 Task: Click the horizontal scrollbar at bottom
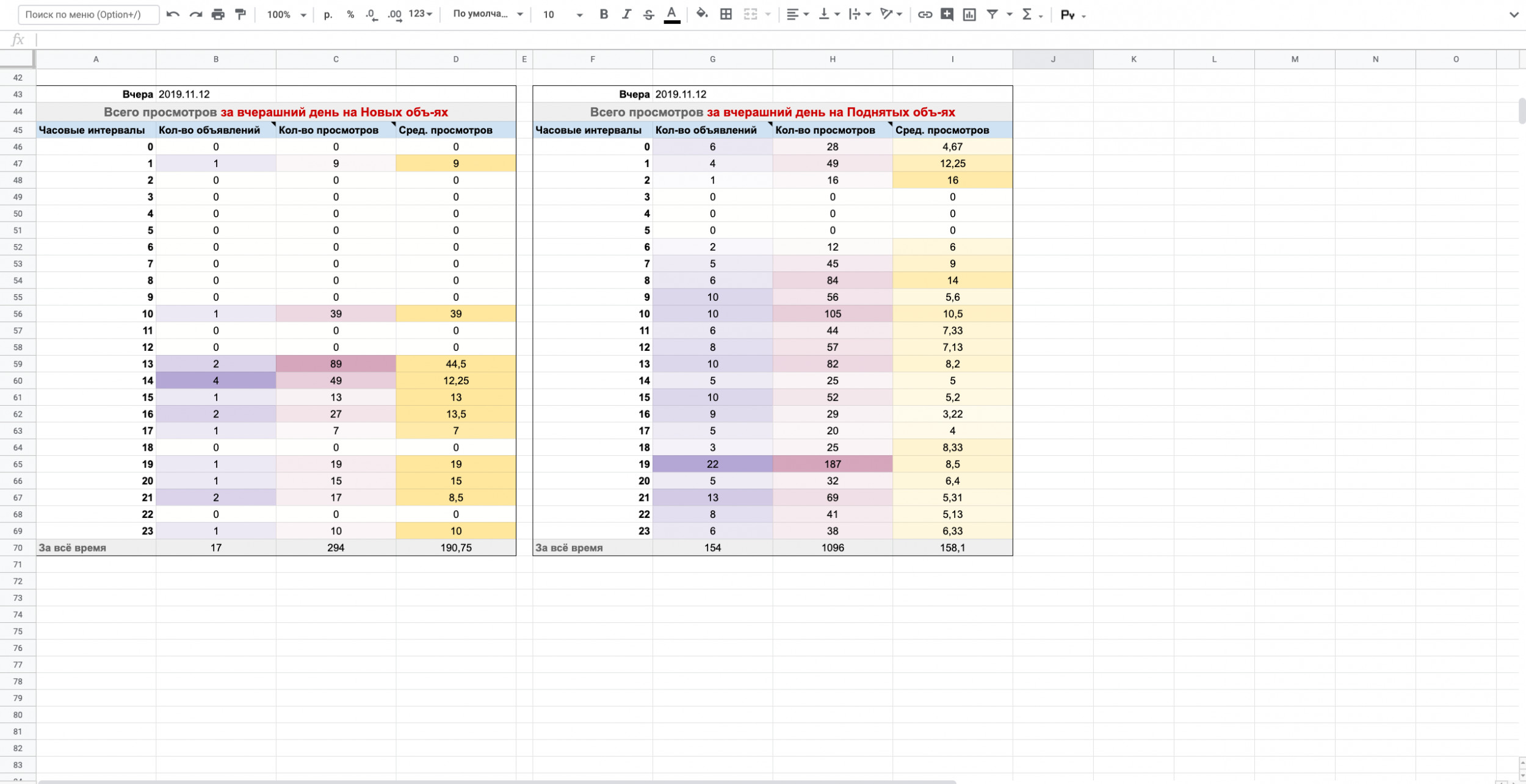(x=497, y=782)
